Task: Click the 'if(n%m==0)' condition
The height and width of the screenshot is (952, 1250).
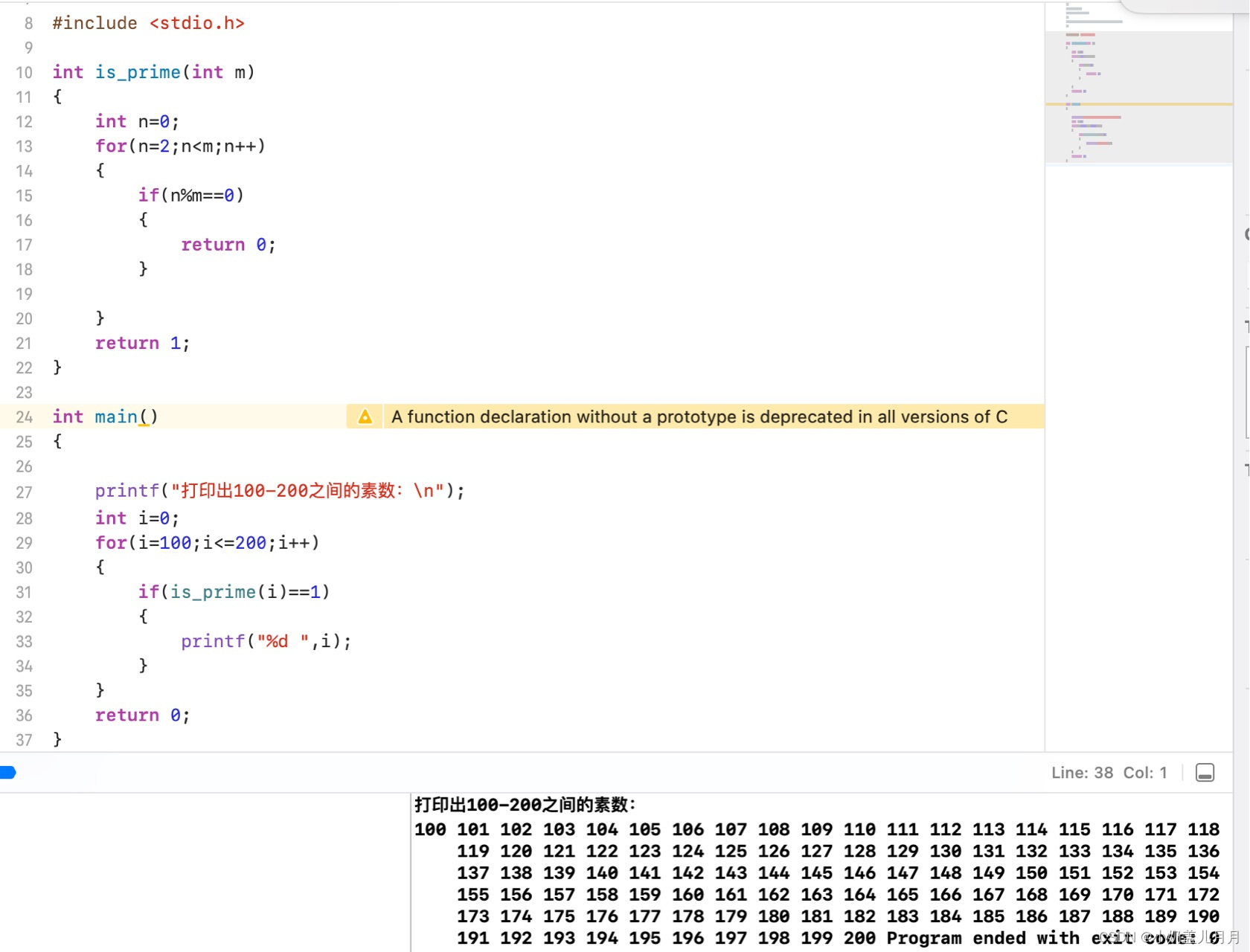Action: click(x=191, y=195)
